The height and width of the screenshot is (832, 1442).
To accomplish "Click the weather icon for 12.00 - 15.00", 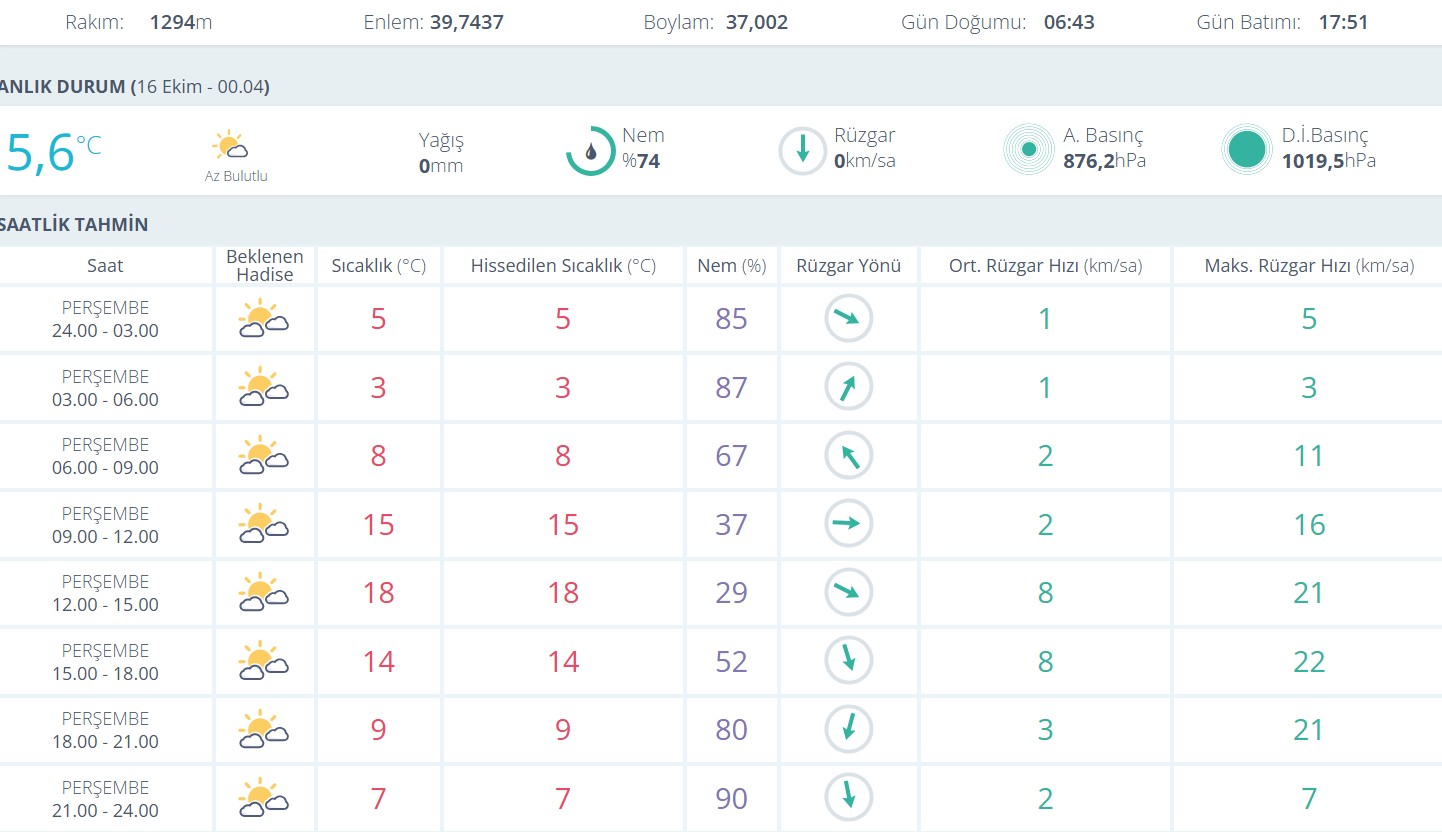I will 263,593.
